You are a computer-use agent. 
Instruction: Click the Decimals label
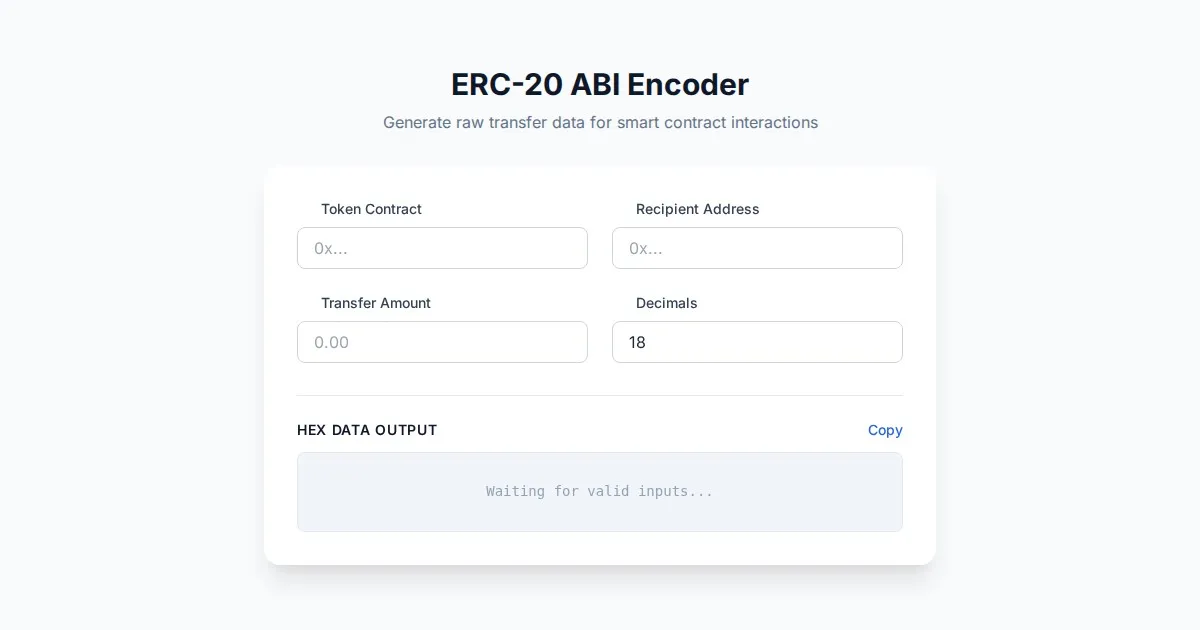(666, 303)
